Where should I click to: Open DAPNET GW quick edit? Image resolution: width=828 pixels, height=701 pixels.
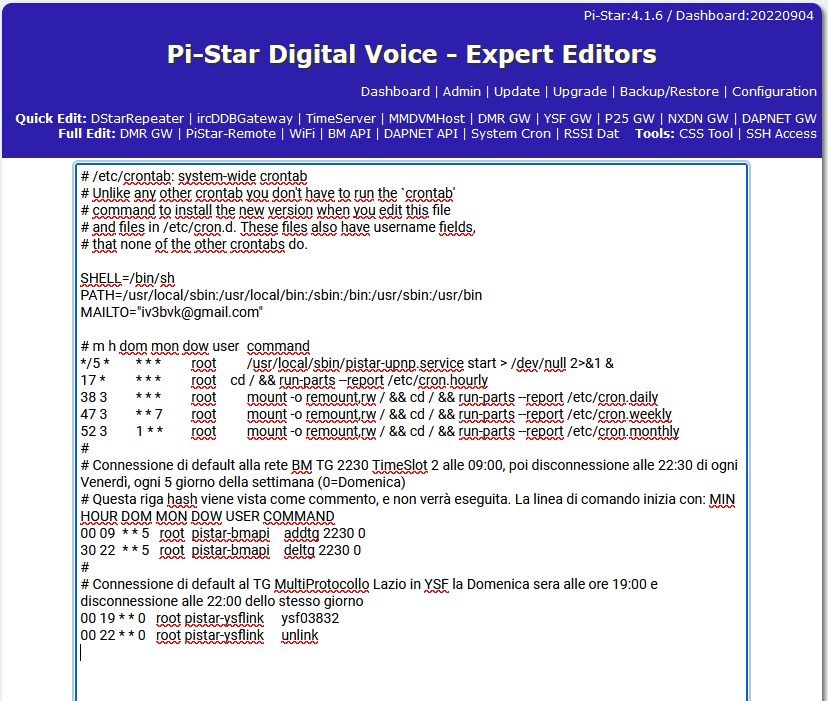point(779,118)
